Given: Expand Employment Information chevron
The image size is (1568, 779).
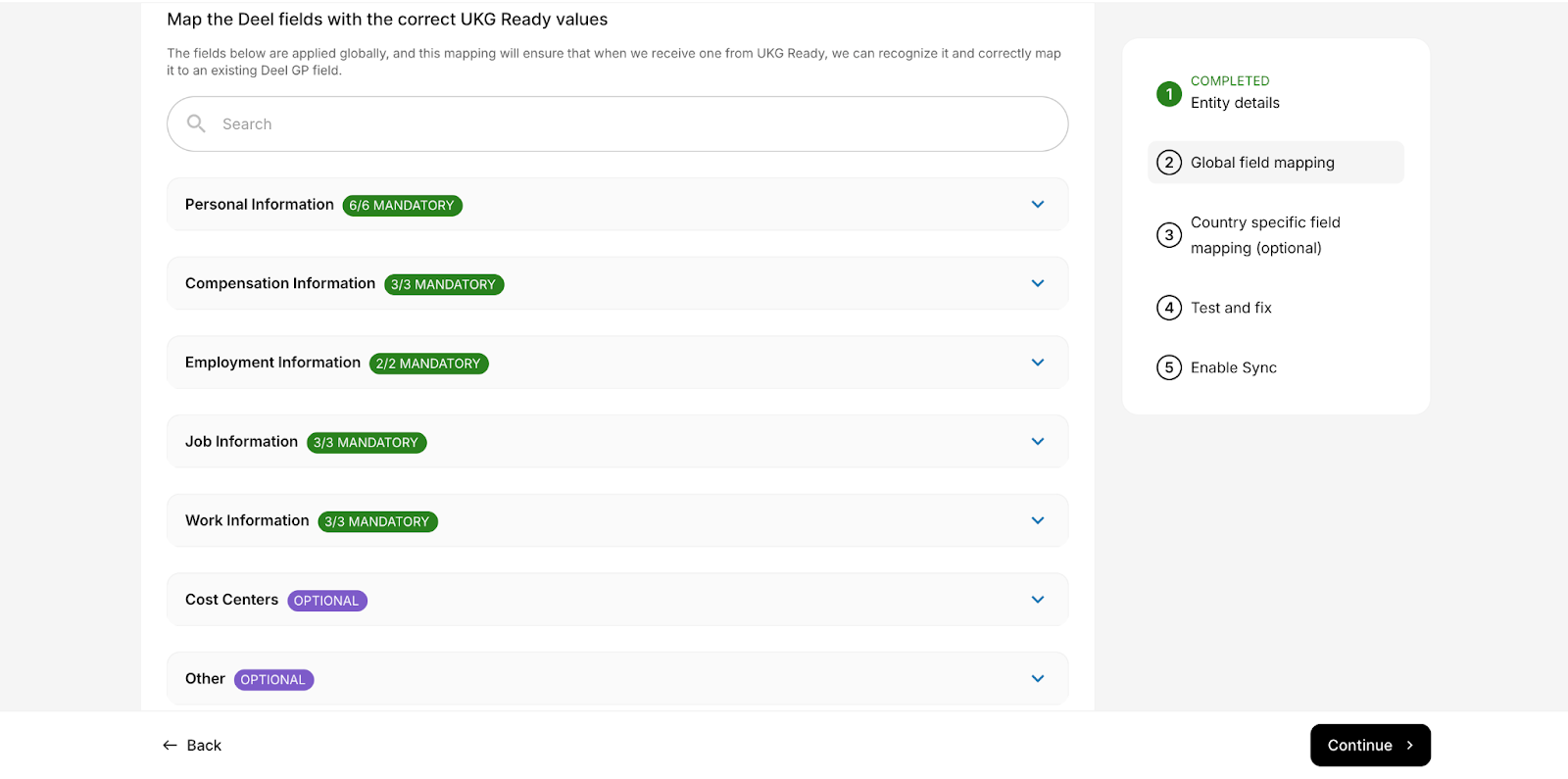Looking at the screenshot, I should tap(1038, 363).
